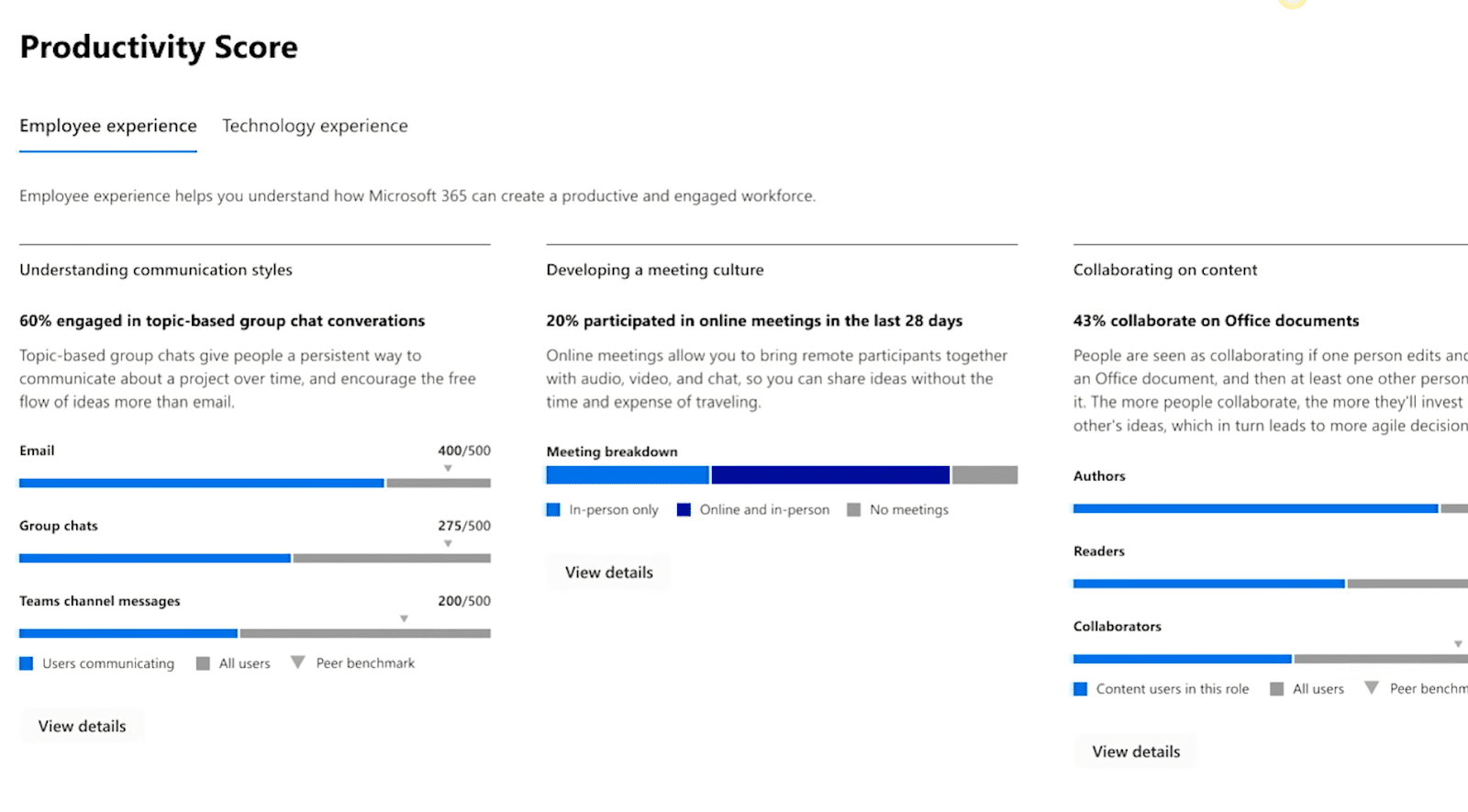Click the Peer benchmark triangle legend icon
Screen dimensions: 1468x812
coord(297,662)
